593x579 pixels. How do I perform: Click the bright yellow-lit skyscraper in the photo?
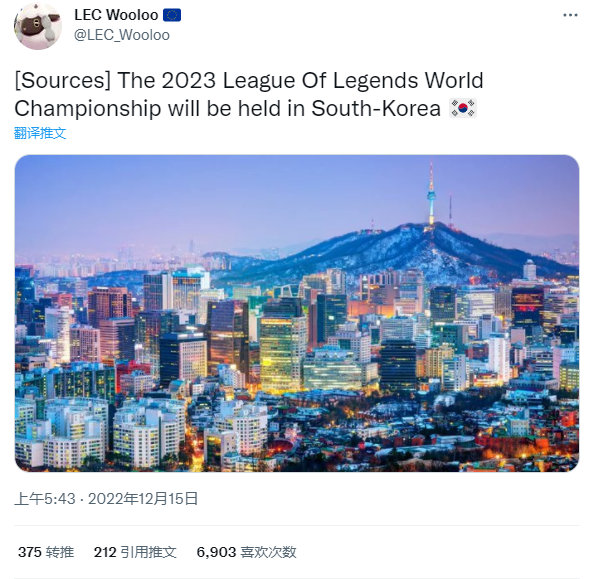pos(282,354)
